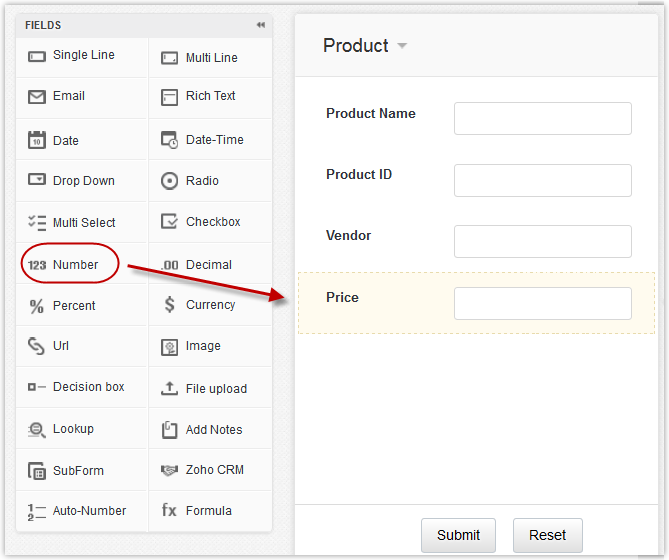Viewport: 669px width, 560px height.
Task: Select the Email field icon
Action: (x=37, y=97)
